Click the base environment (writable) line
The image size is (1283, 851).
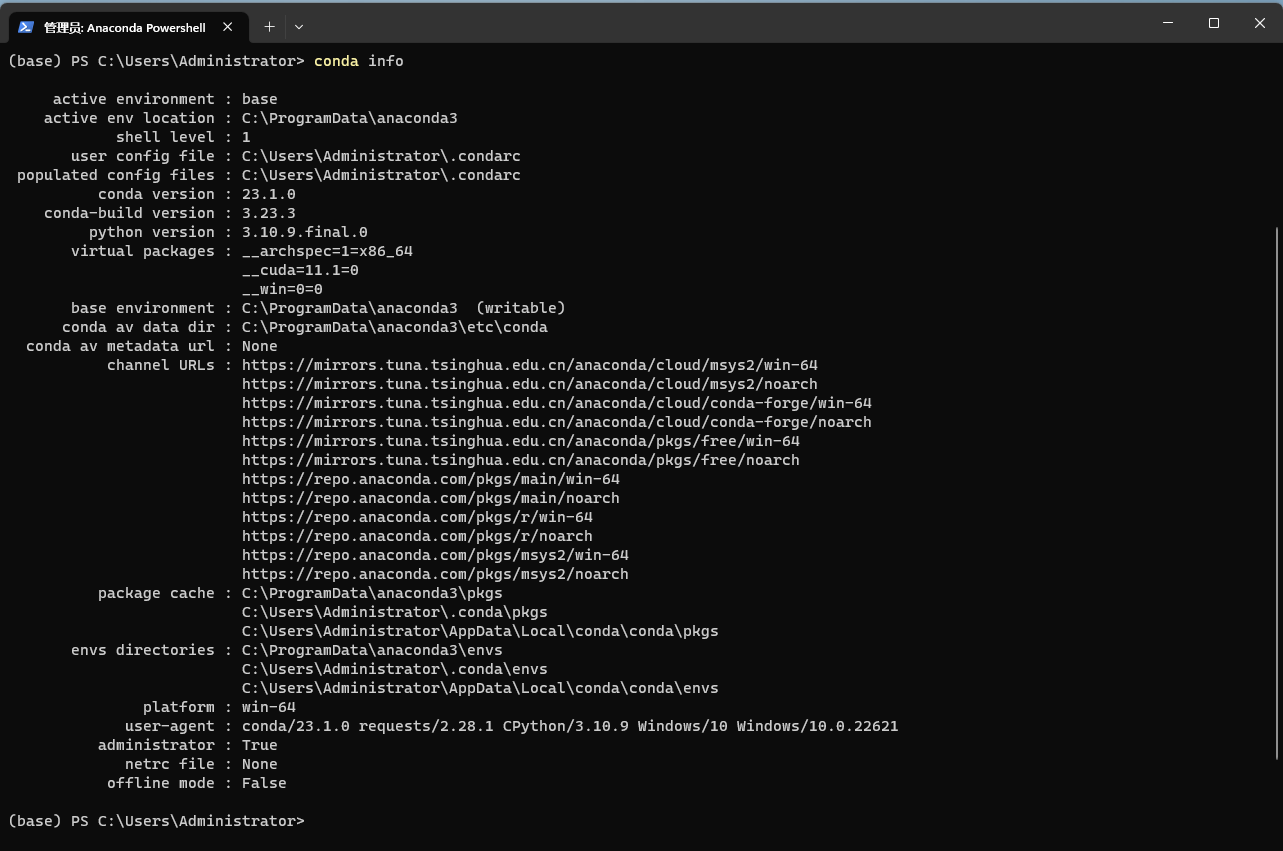click(404, 308)
